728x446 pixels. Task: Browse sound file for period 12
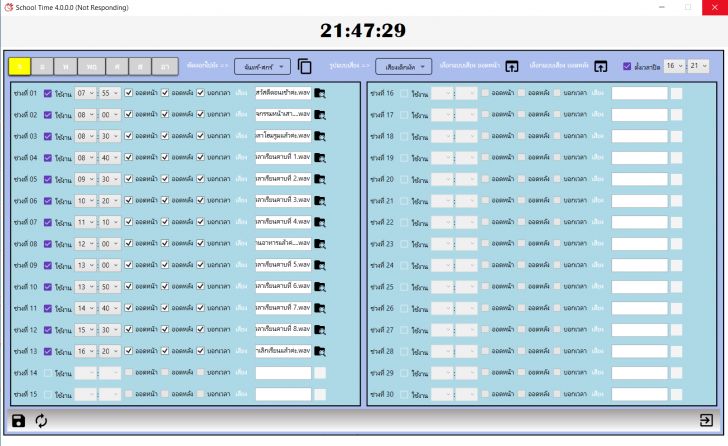tap(320, 330)
